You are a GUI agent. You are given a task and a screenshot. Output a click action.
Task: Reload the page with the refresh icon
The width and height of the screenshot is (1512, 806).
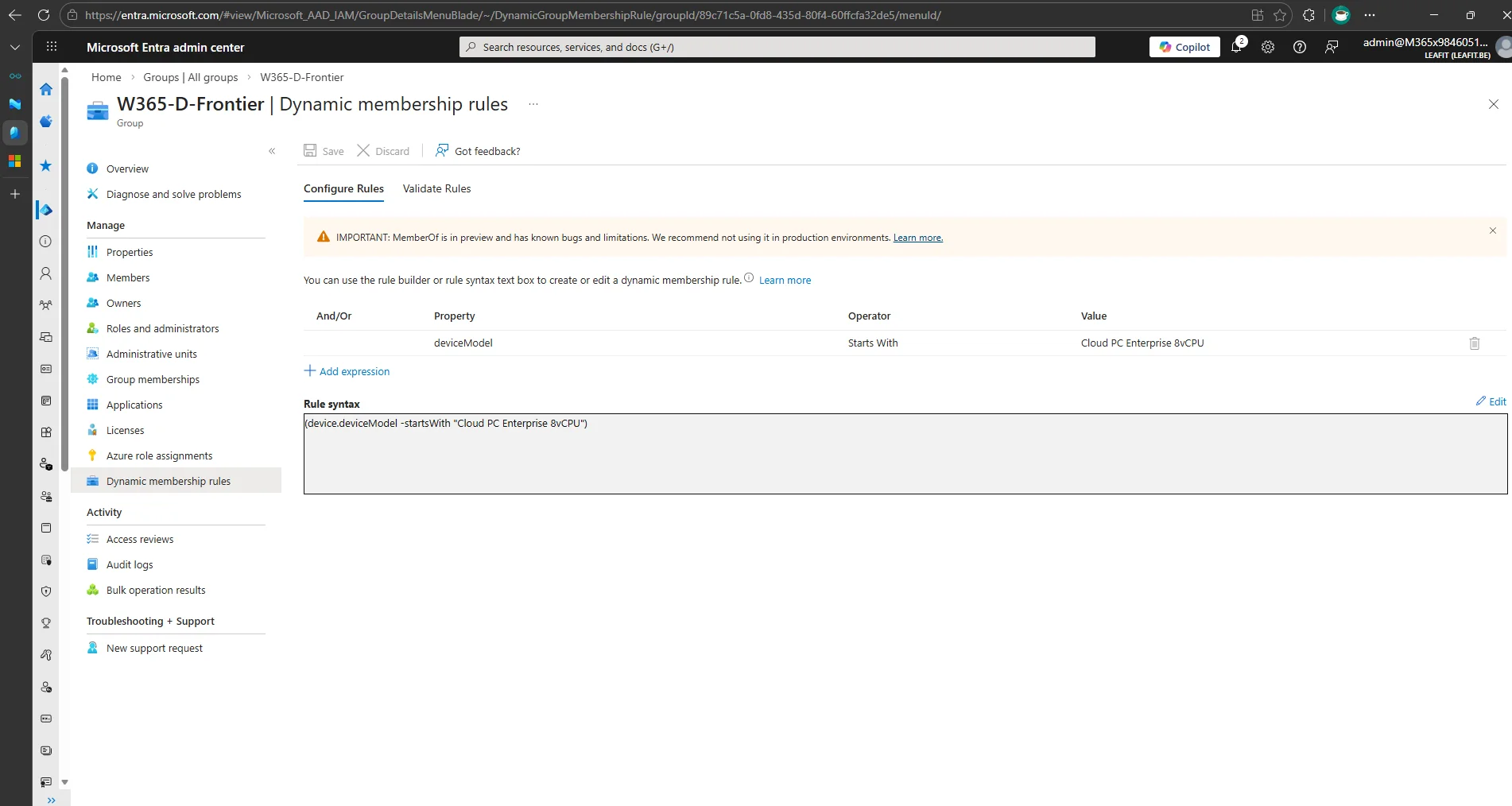(x=44, y=15)
